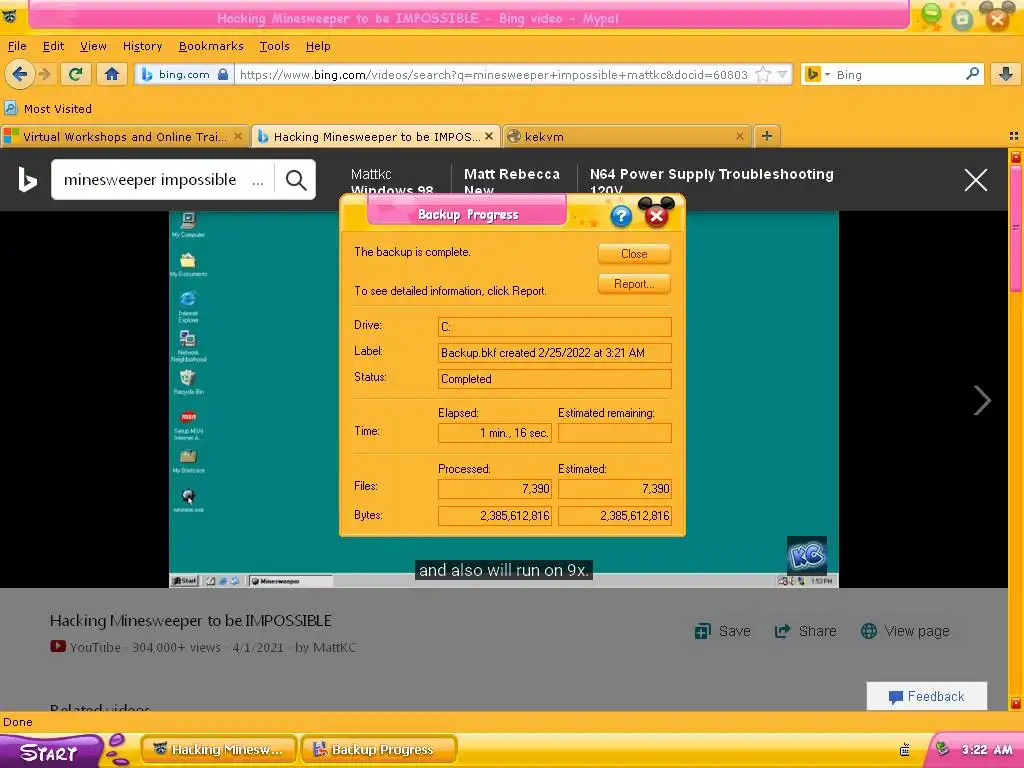Screen dimensions: 1024x768
Task: Click the Bing logo on video page
Action: [27, 180]
